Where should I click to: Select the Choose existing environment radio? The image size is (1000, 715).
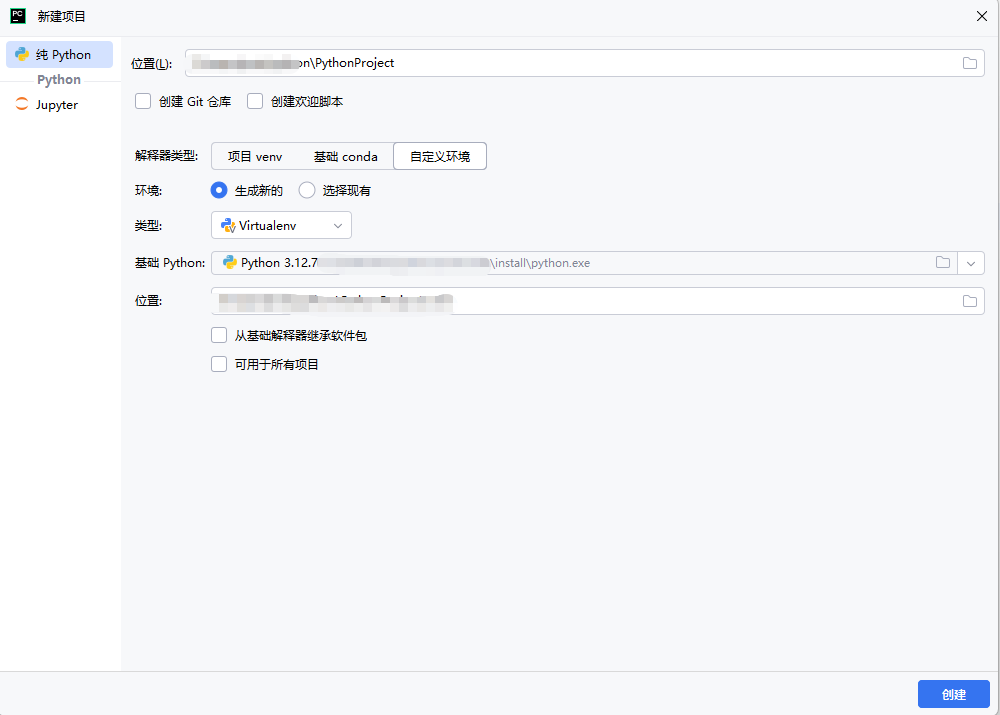[x=307, y=190]
